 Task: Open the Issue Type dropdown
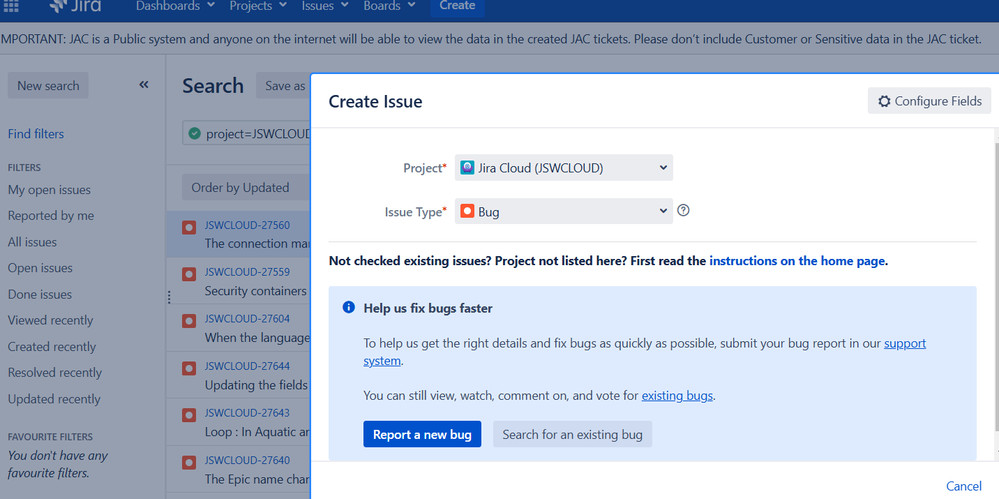(x=564, y=212)
